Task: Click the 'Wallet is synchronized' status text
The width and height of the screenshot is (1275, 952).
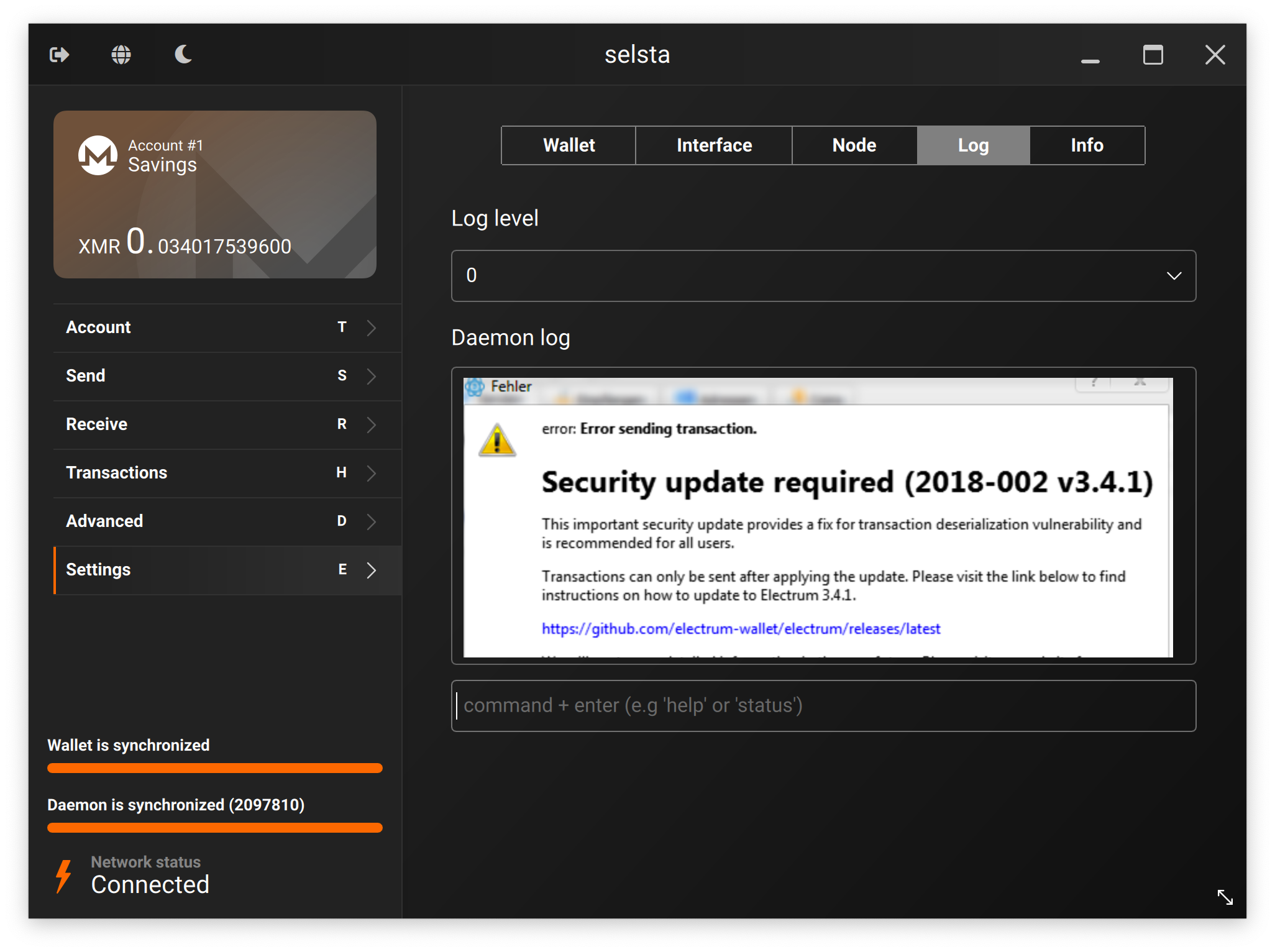Action: pos(129,745)
